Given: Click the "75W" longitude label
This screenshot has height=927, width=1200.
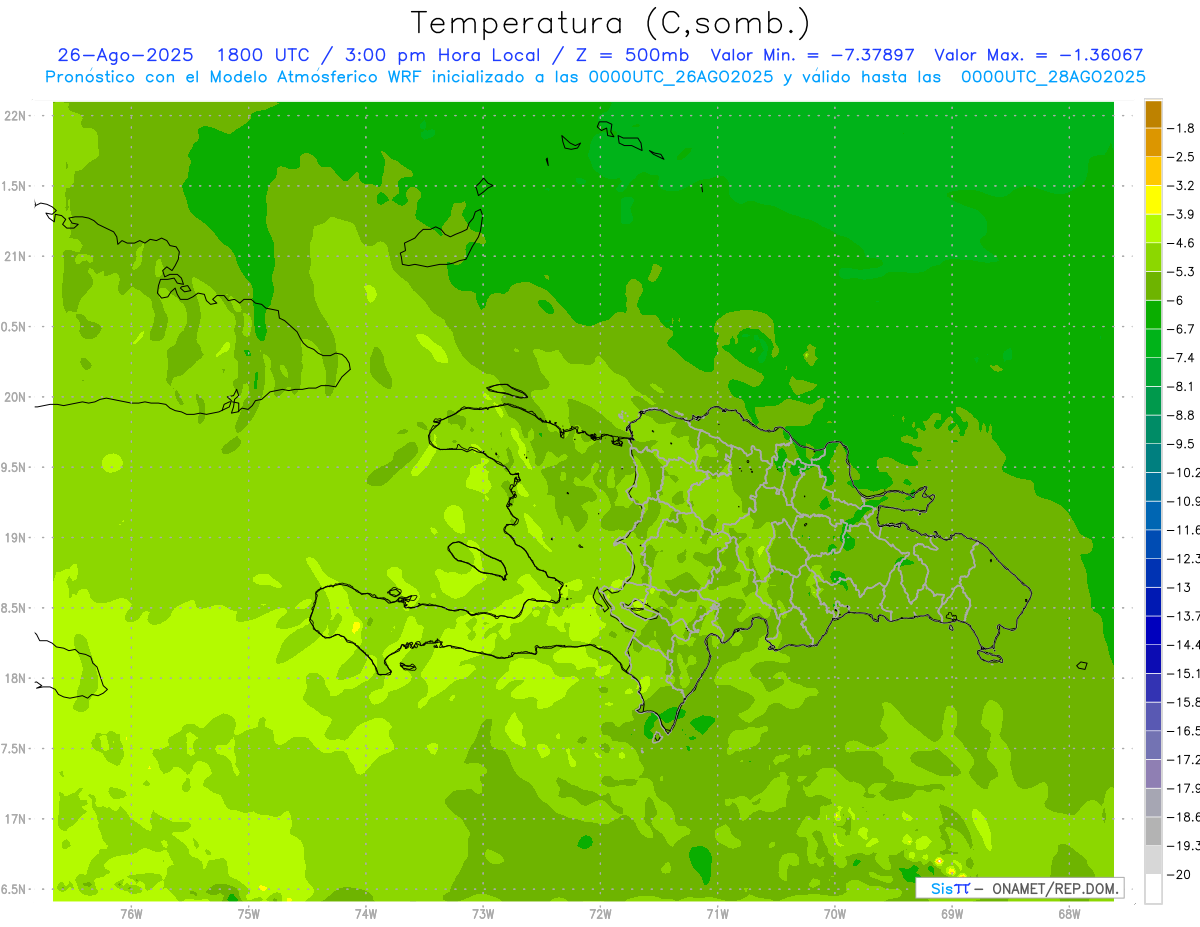Looking at the screenshot, I should click(249, 913).
